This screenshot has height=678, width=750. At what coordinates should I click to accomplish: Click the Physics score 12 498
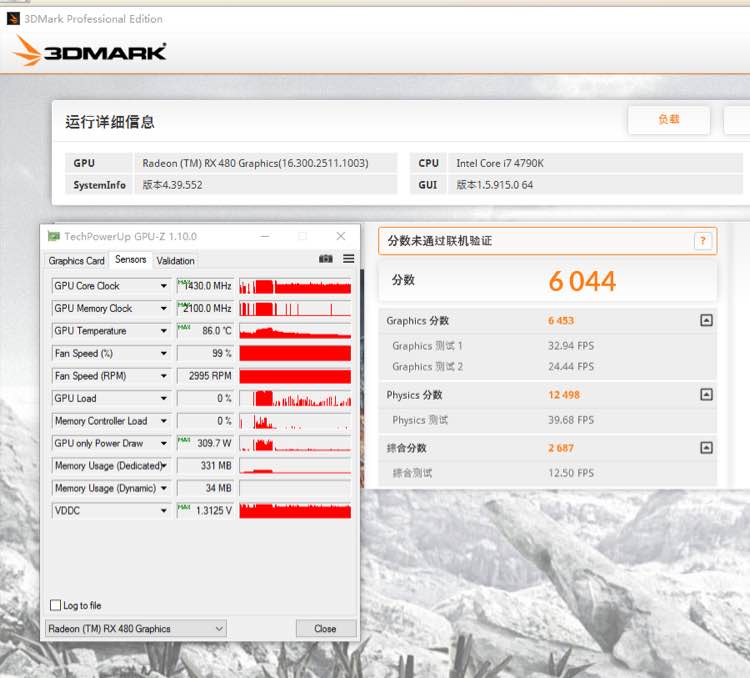(x=563, y=395)
